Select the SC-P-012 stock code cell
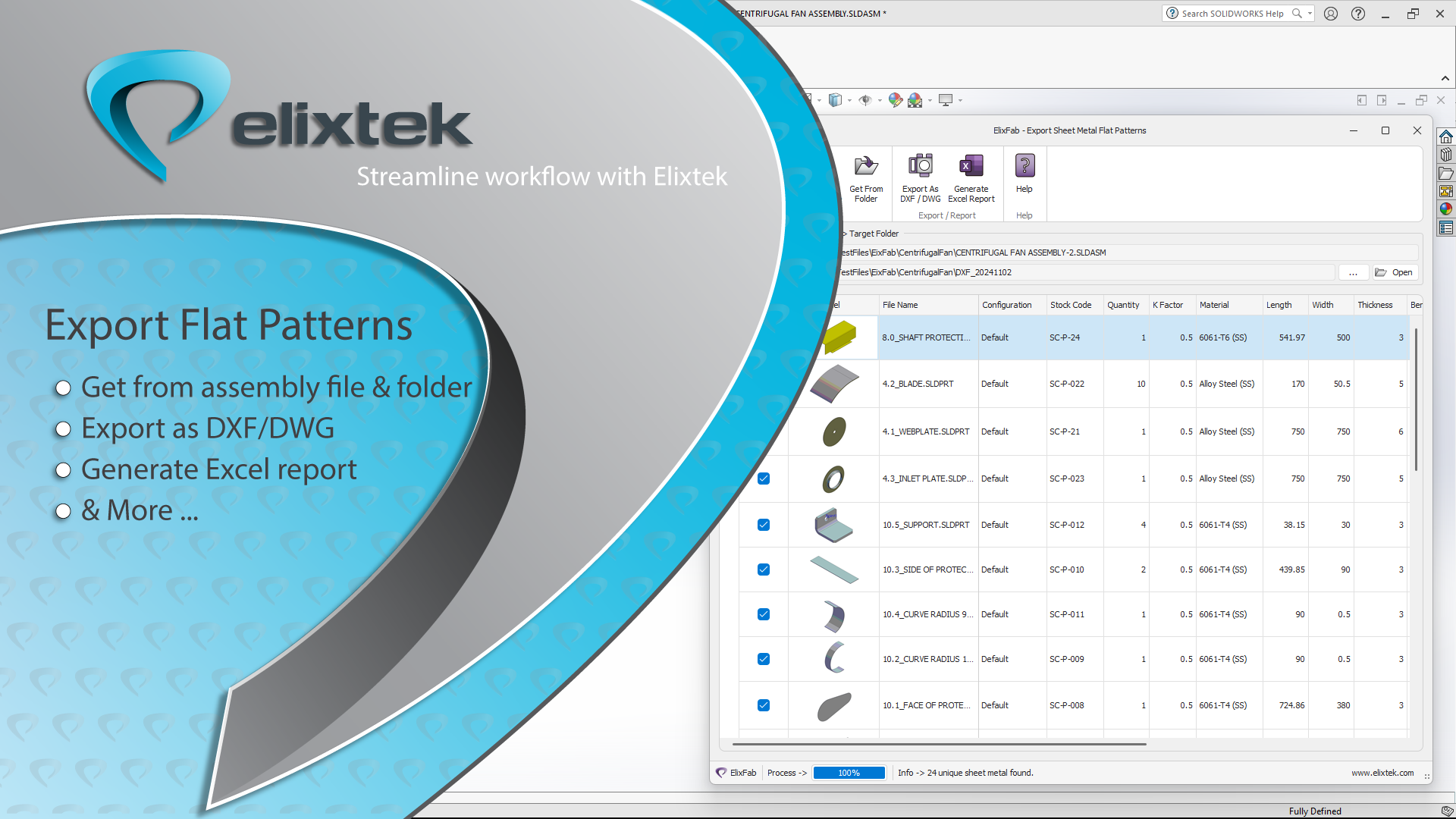The width and height of the screenshot is (1456, 819). tap(1075, 525)
